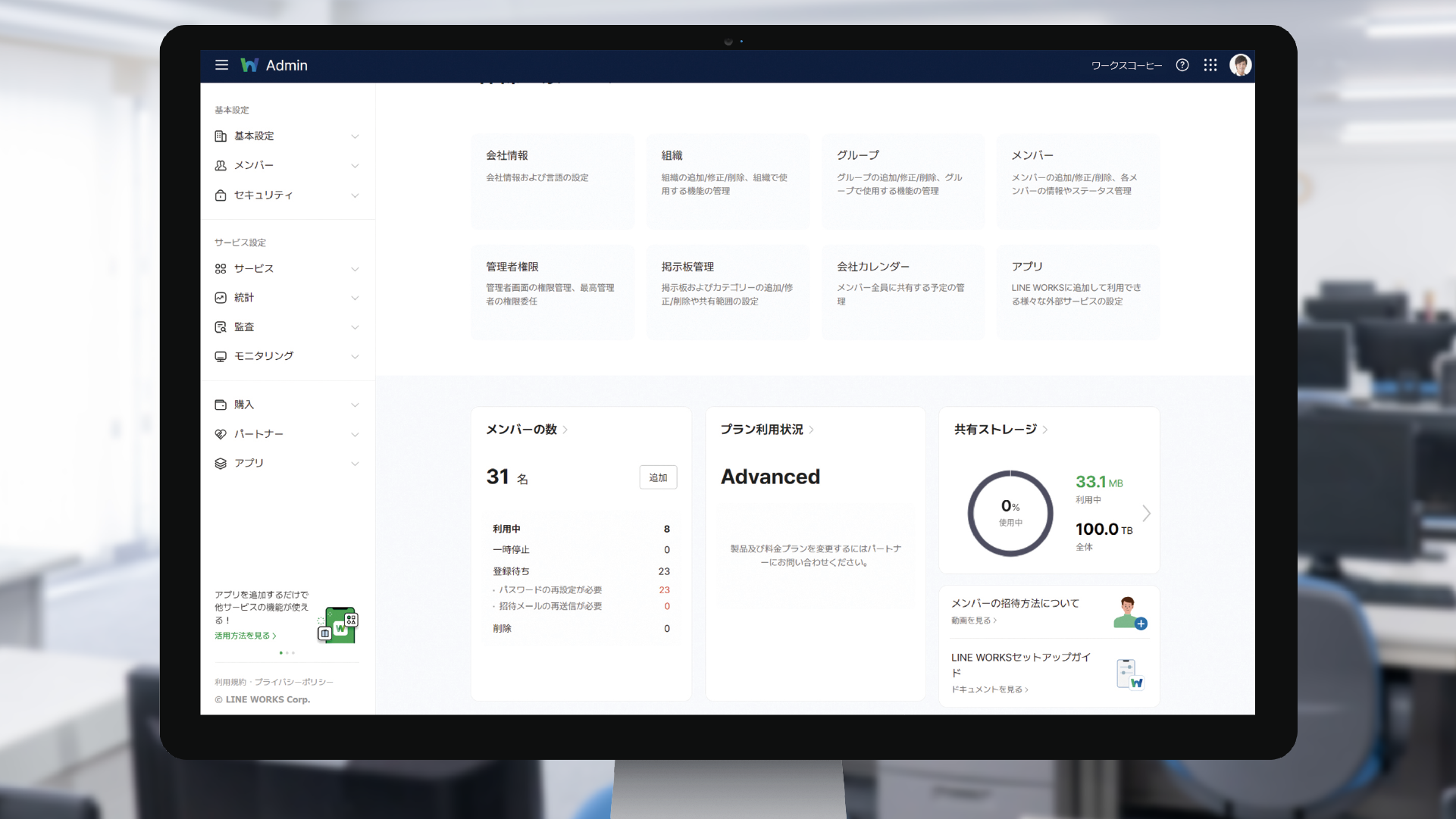The height and width of the screenshot is (819, 1456).
Task: Click the security lock icon in sidebar
Action: coord(221,195)
